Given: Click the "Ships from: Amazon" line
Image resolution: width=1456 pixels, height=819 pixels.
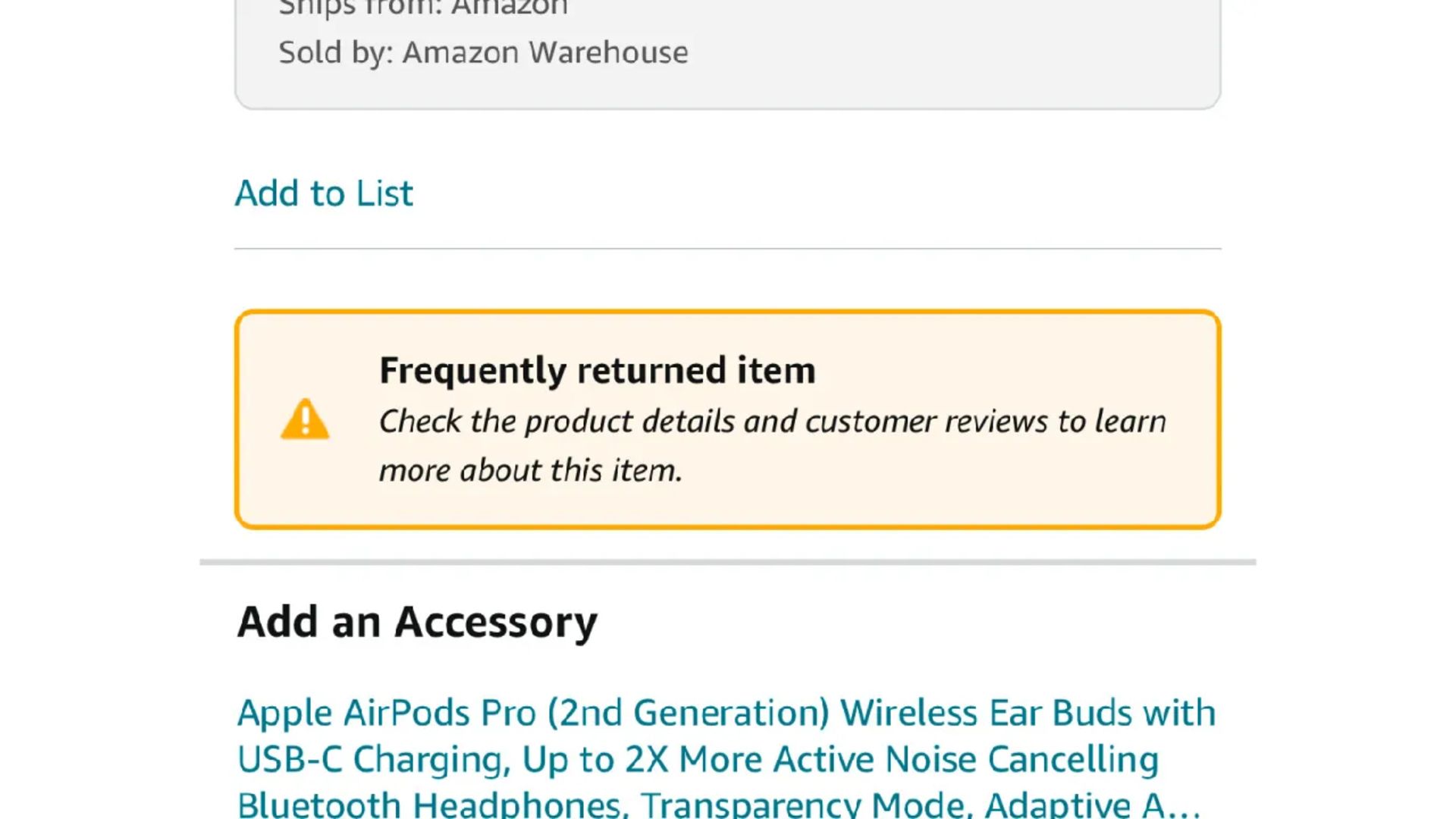Looking at the screenshot, I should pos(423,8).
